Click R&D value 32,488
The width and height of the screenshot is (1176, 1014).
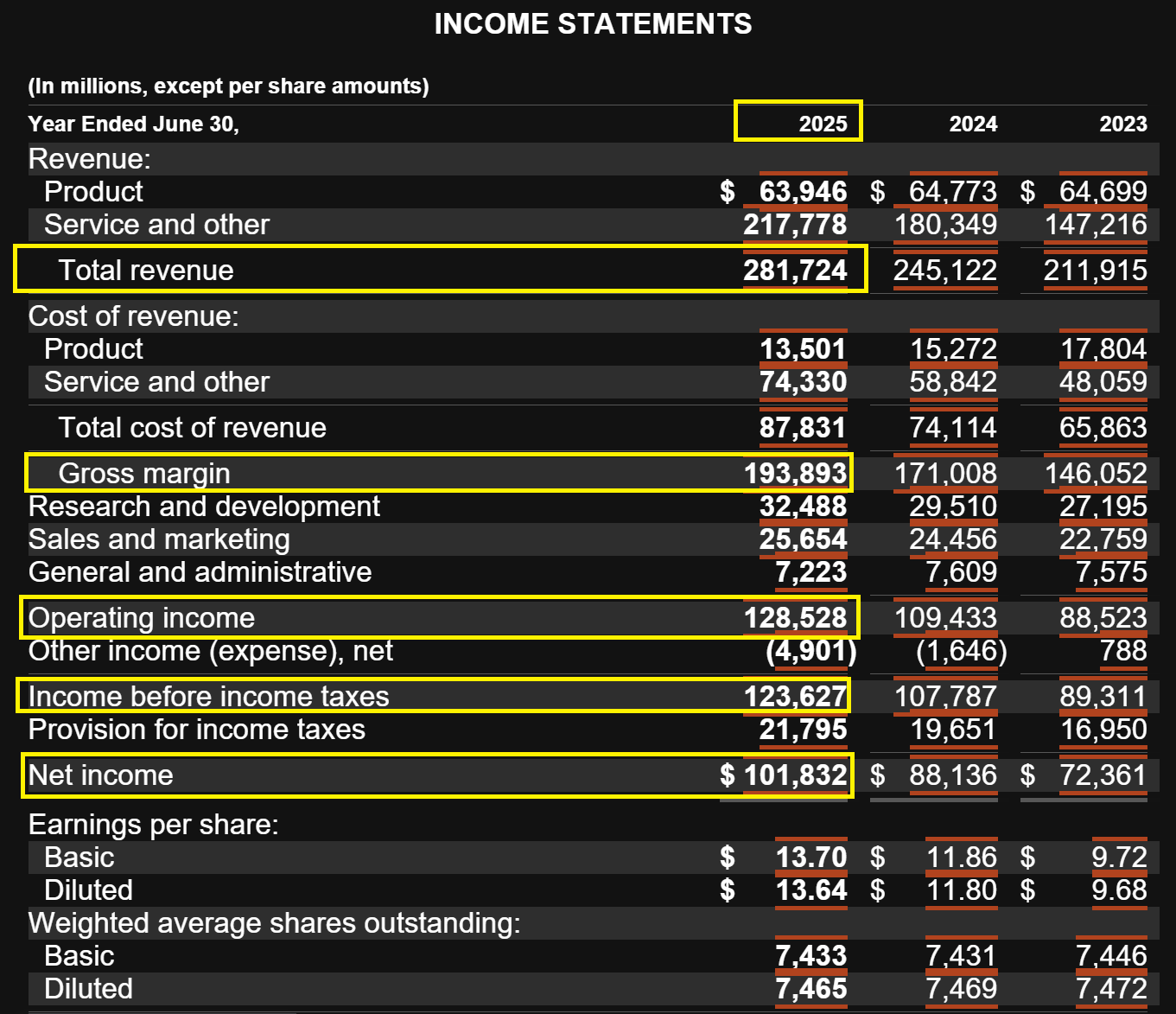pos(803,506)
